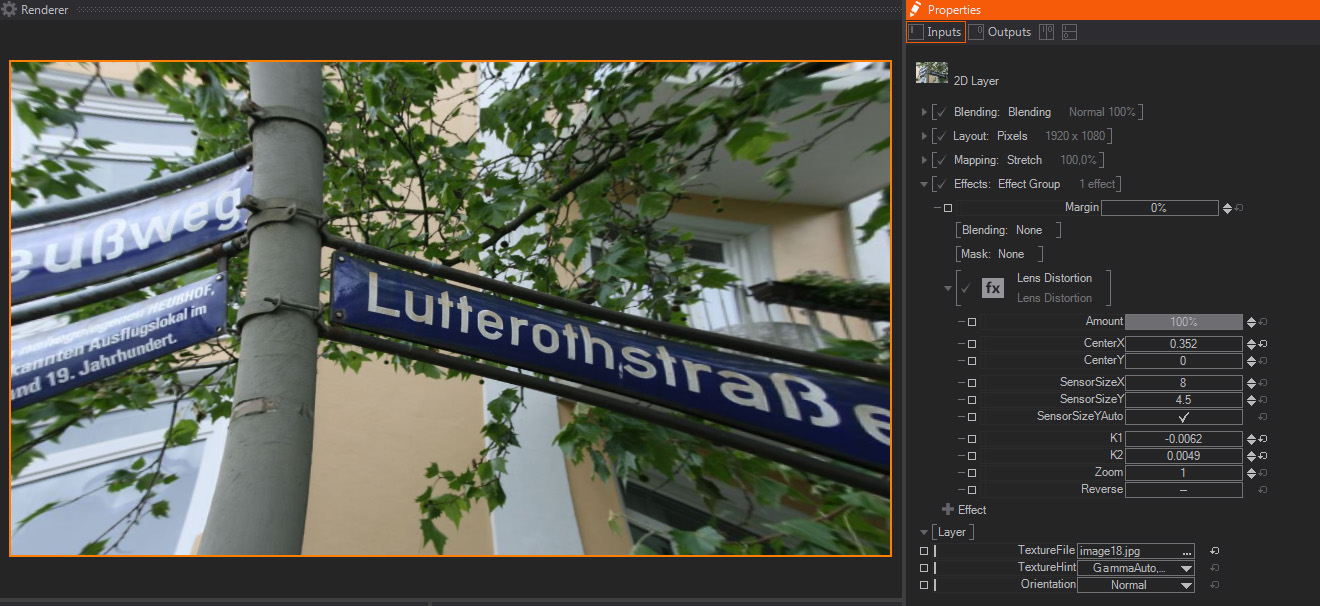Click the reset icon next to TextureFile
The width and height of the screenshot is (1320, 606).
coord(1214,551)
